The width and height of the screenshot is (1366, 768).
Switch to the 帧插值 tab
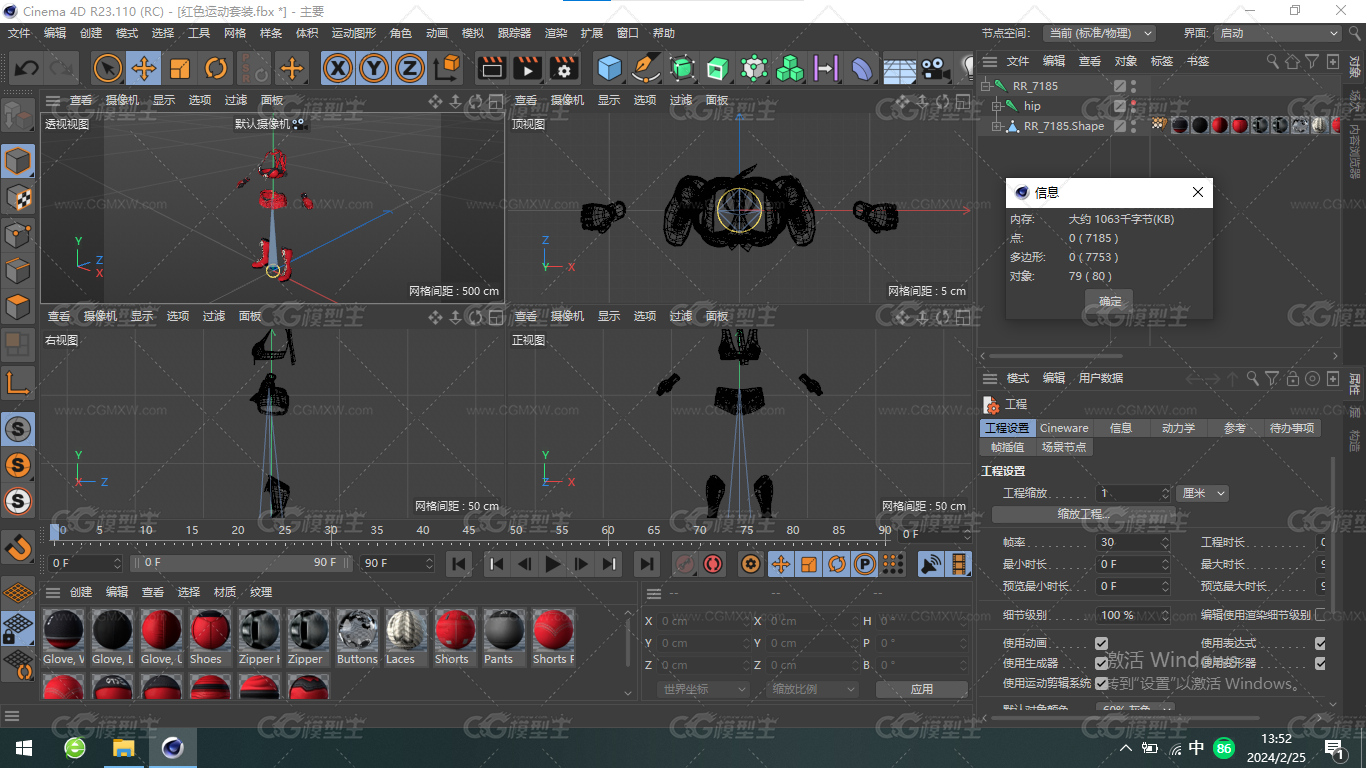[x=1007, y=447]
